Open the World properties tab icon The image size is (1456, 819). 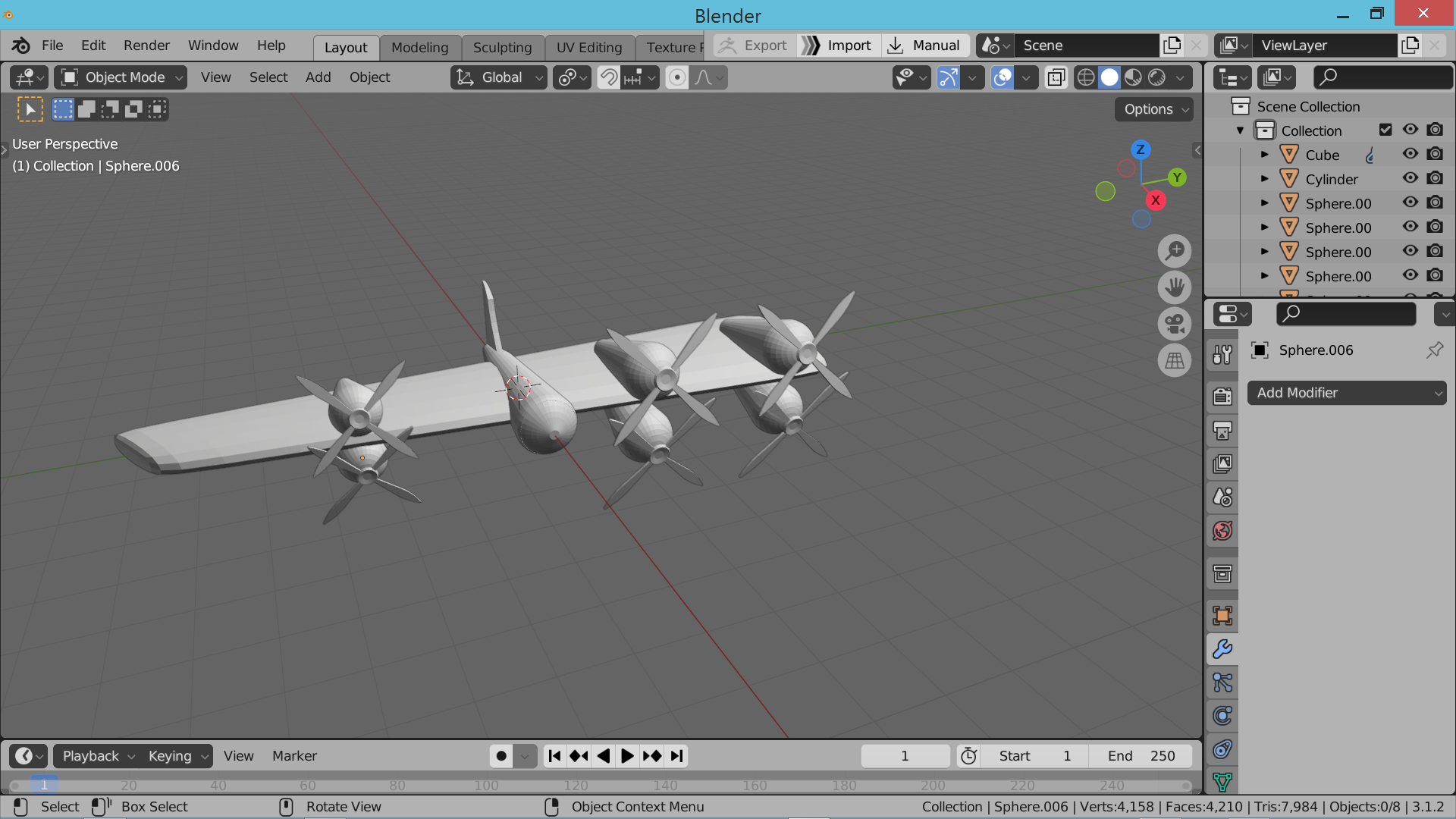pos(1222,531)
